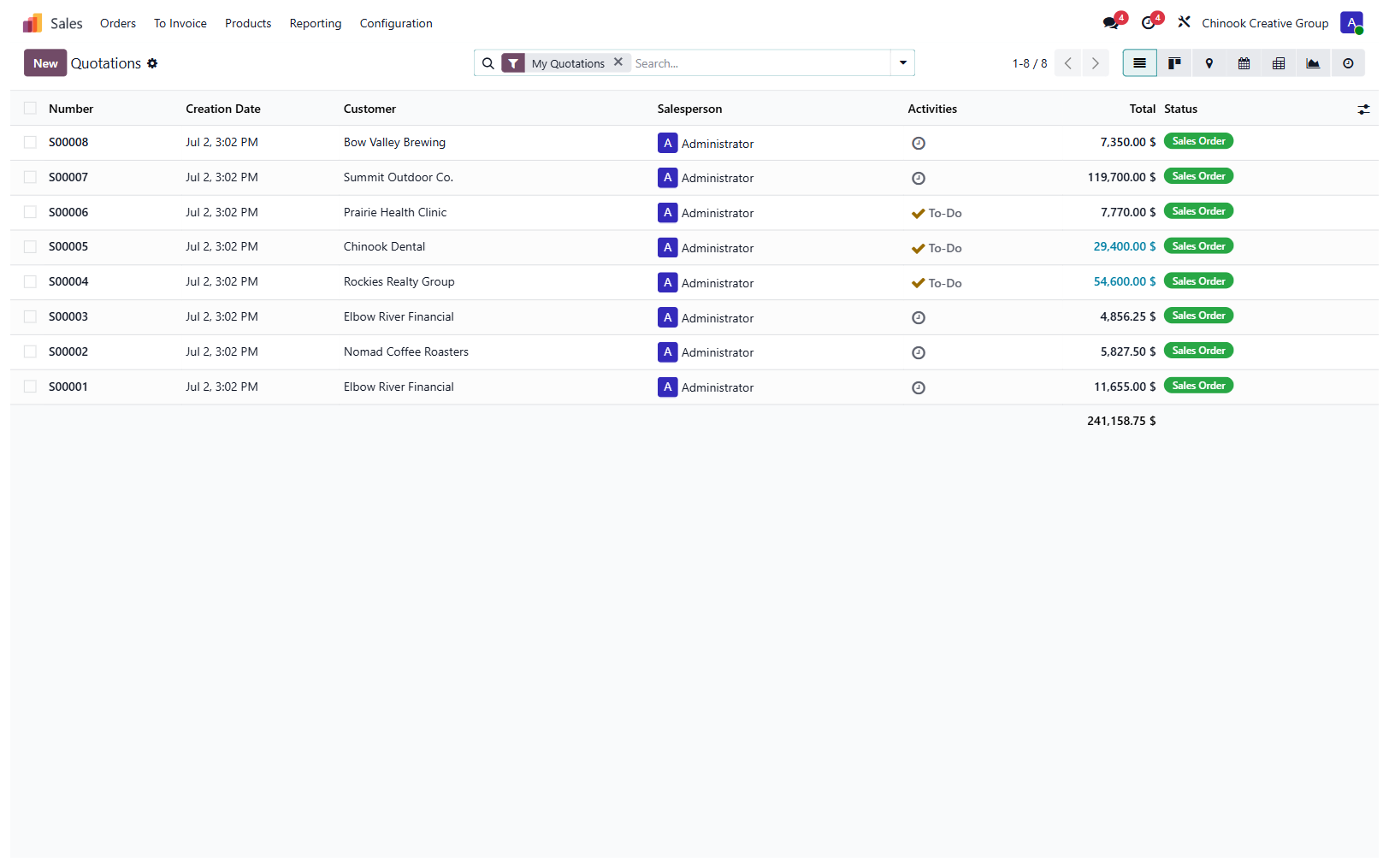The image size is (1389, 868).
Task: Sort by Total column header
Action: 1143,109
